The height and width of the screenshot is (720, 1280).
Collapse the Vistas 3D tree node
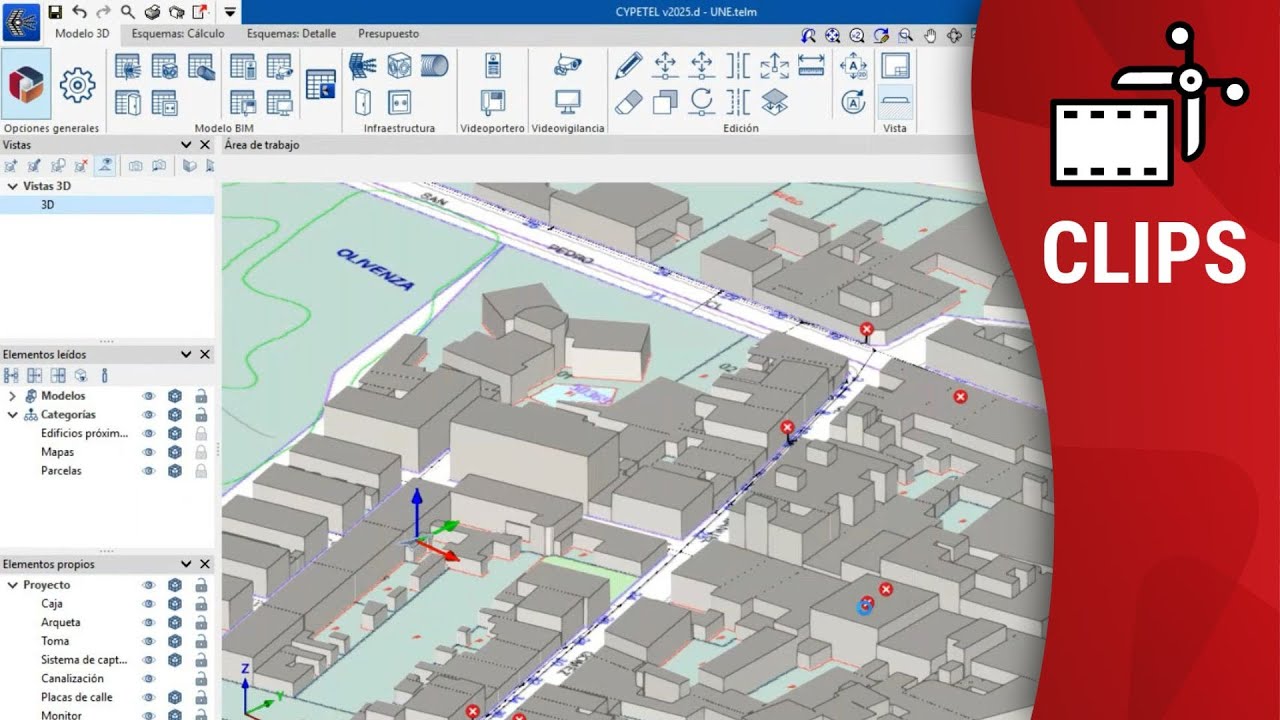click(x=12, y=186)
